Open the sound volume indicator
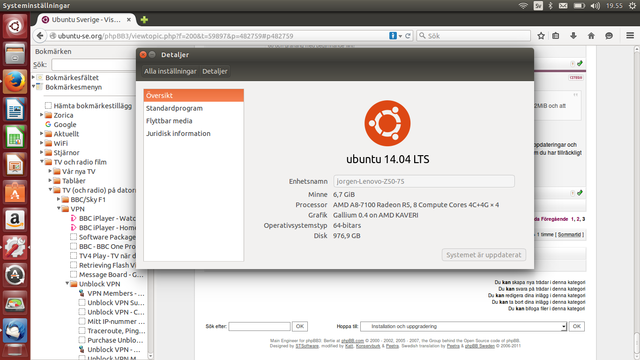640x360 pixels. pos(595,6)
